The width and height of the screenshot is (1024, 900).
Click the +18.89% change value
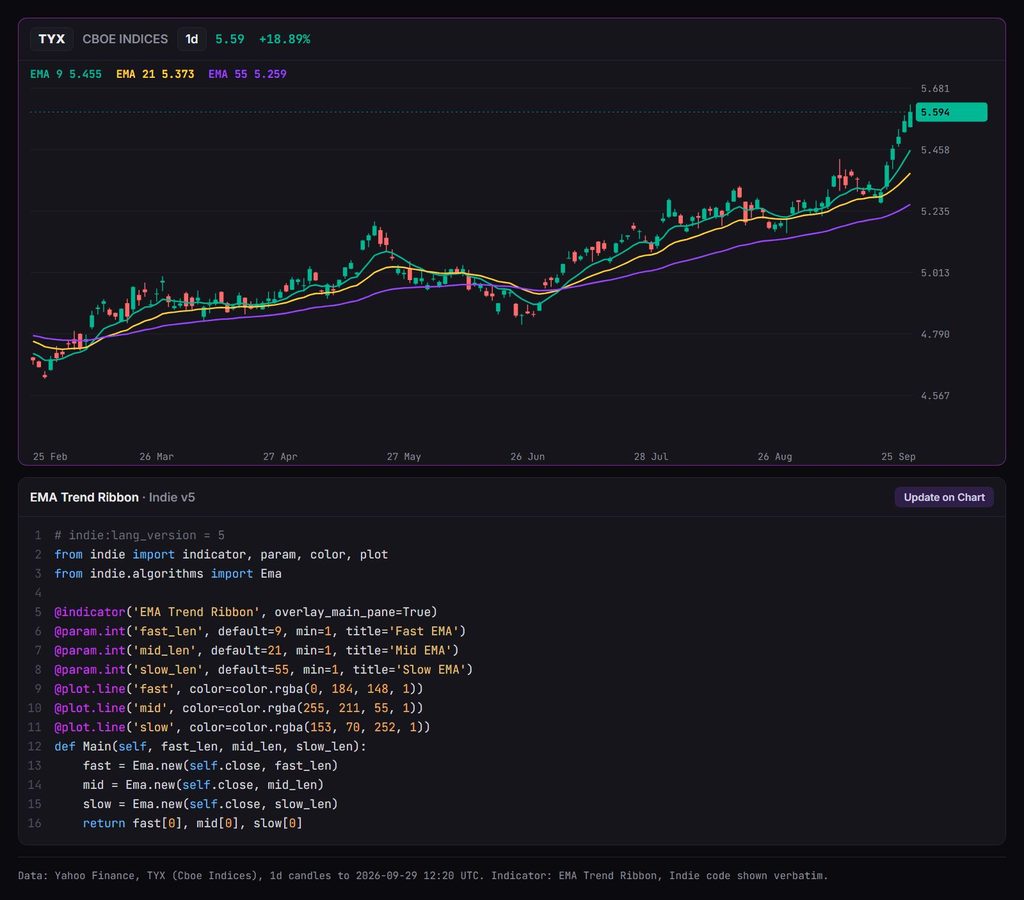point(285,39)
